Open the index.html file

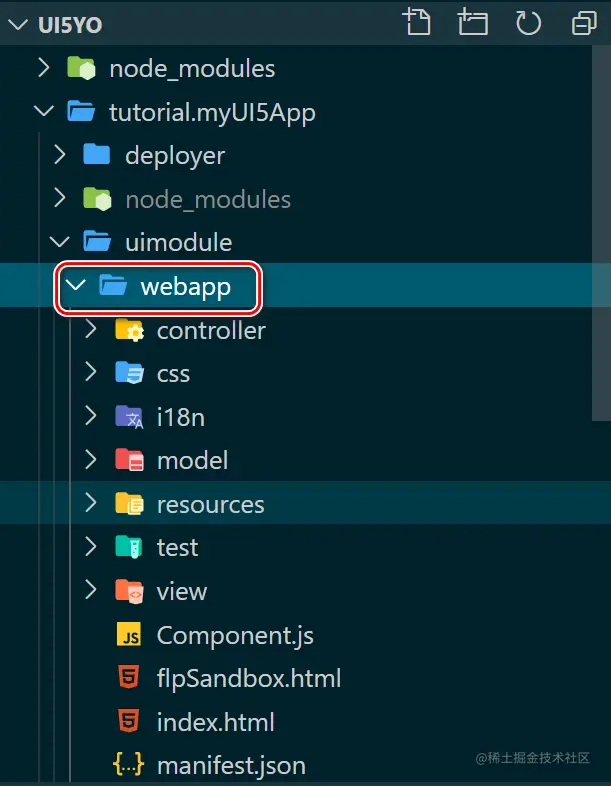pyautogui.click(x=216, y=722)
